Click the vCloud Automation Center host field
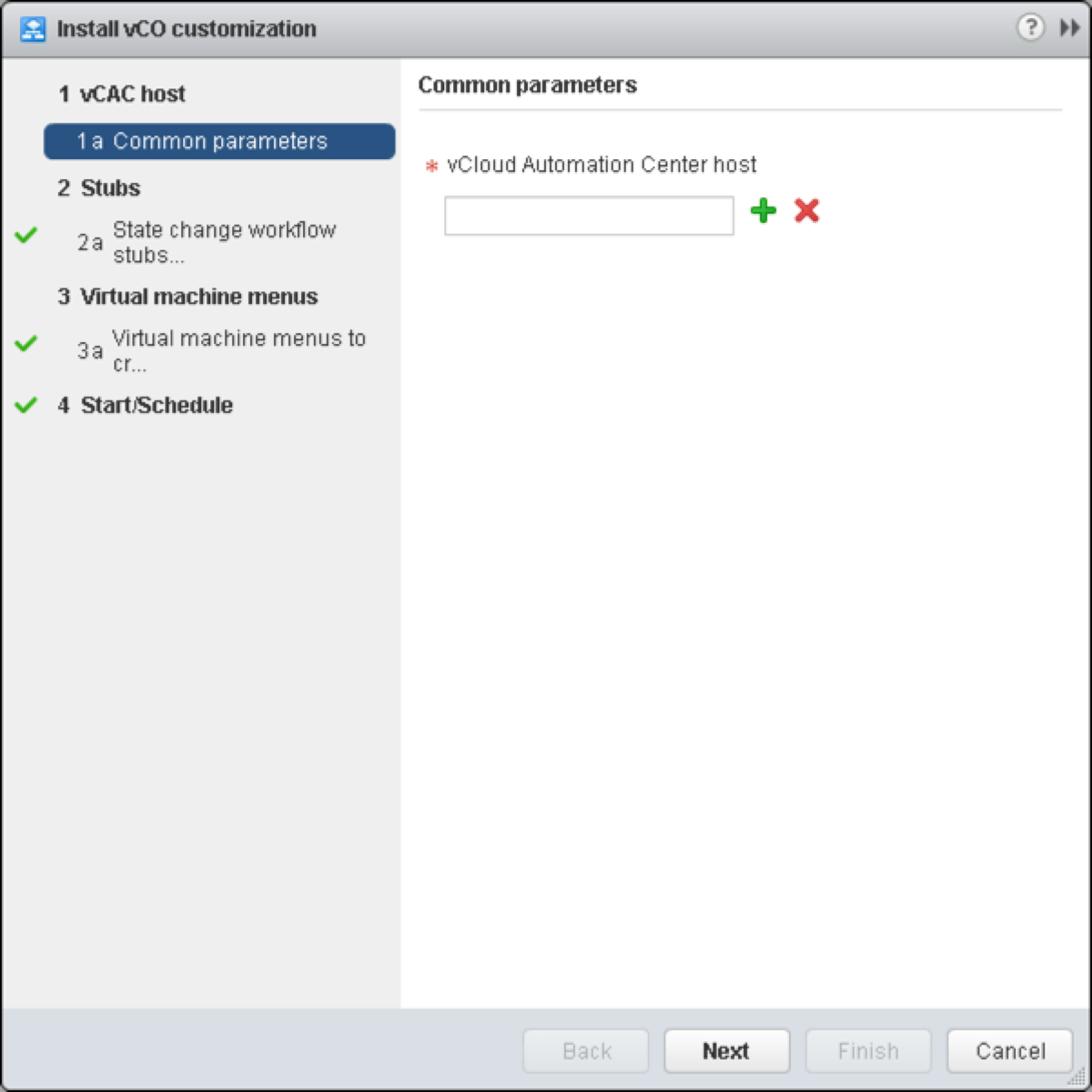 589,216
